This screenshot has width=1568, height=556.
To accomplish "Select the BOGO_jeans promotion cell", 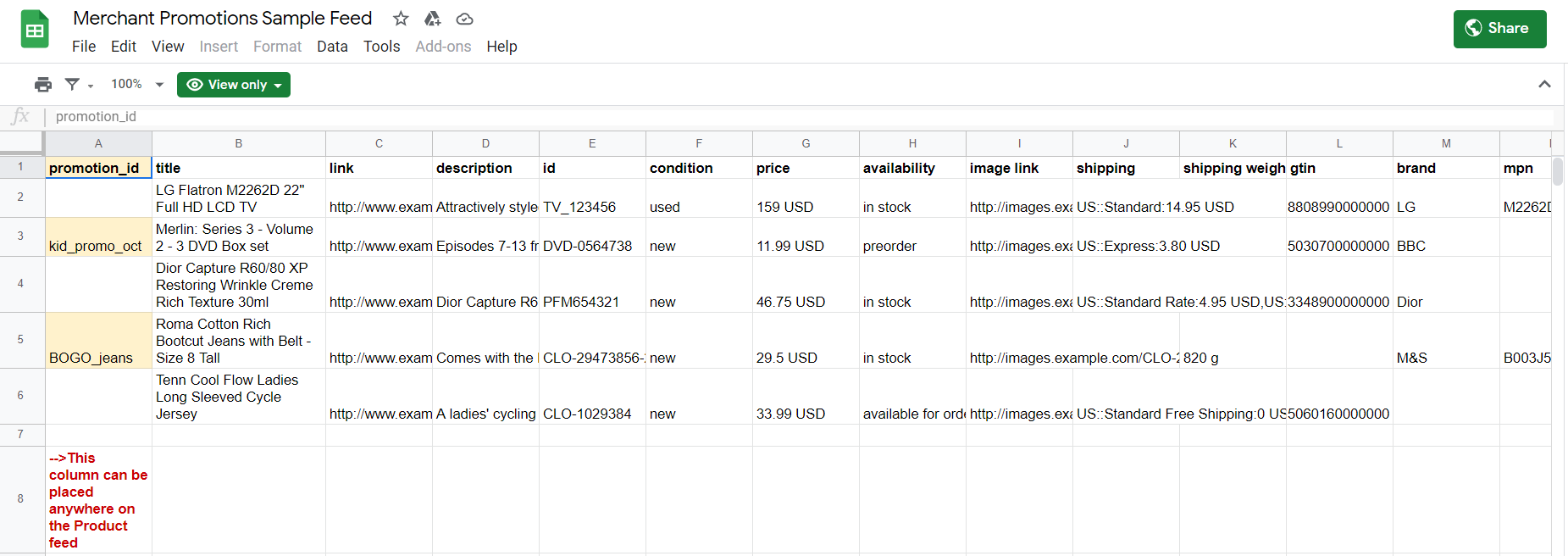I will (98, 341).
